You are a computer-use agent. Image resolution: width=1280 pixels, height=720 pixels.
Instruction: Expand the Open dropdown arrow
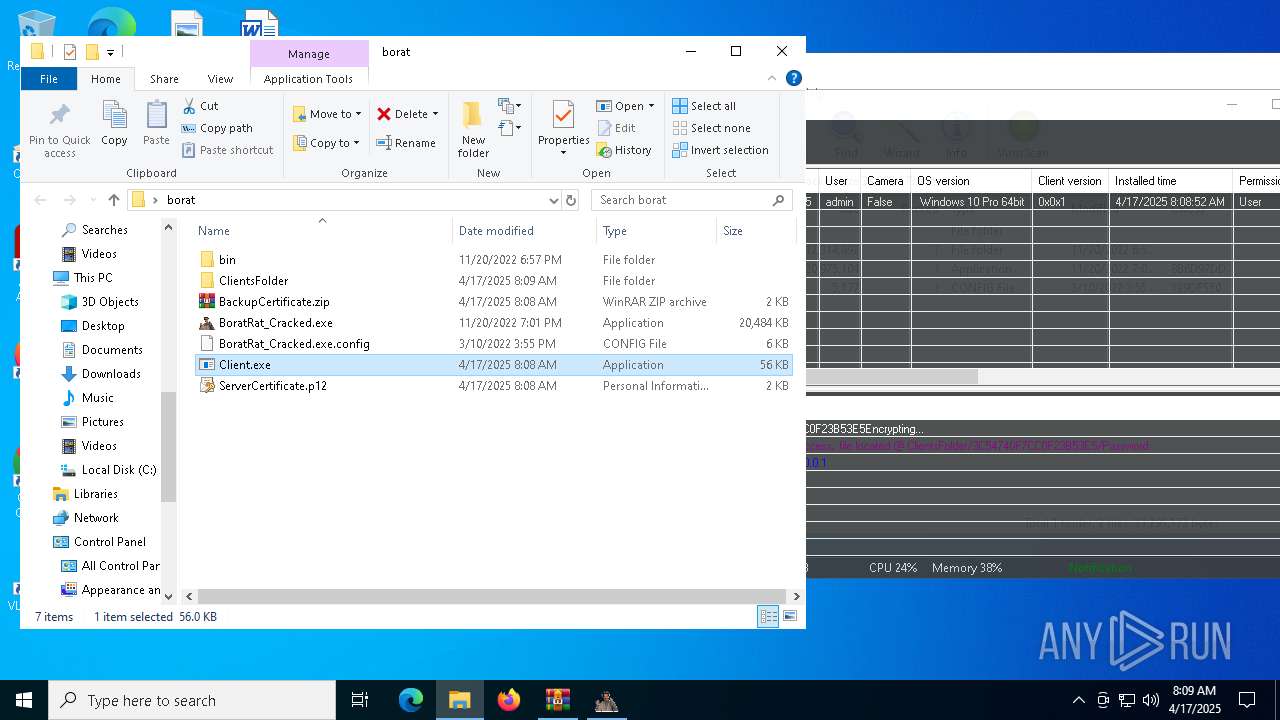click(x=651, y=106)
